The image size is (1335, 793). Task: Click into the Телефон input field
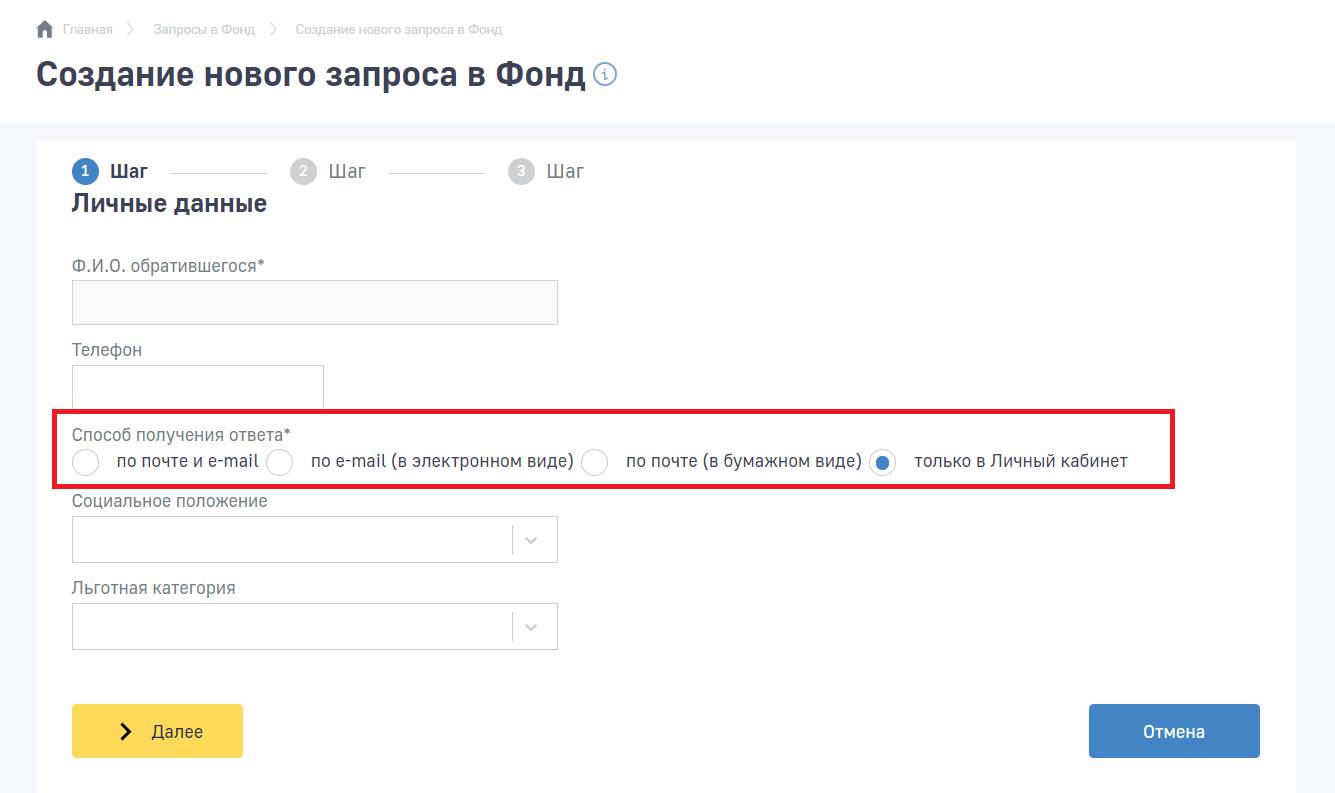[x=197, y=387]
